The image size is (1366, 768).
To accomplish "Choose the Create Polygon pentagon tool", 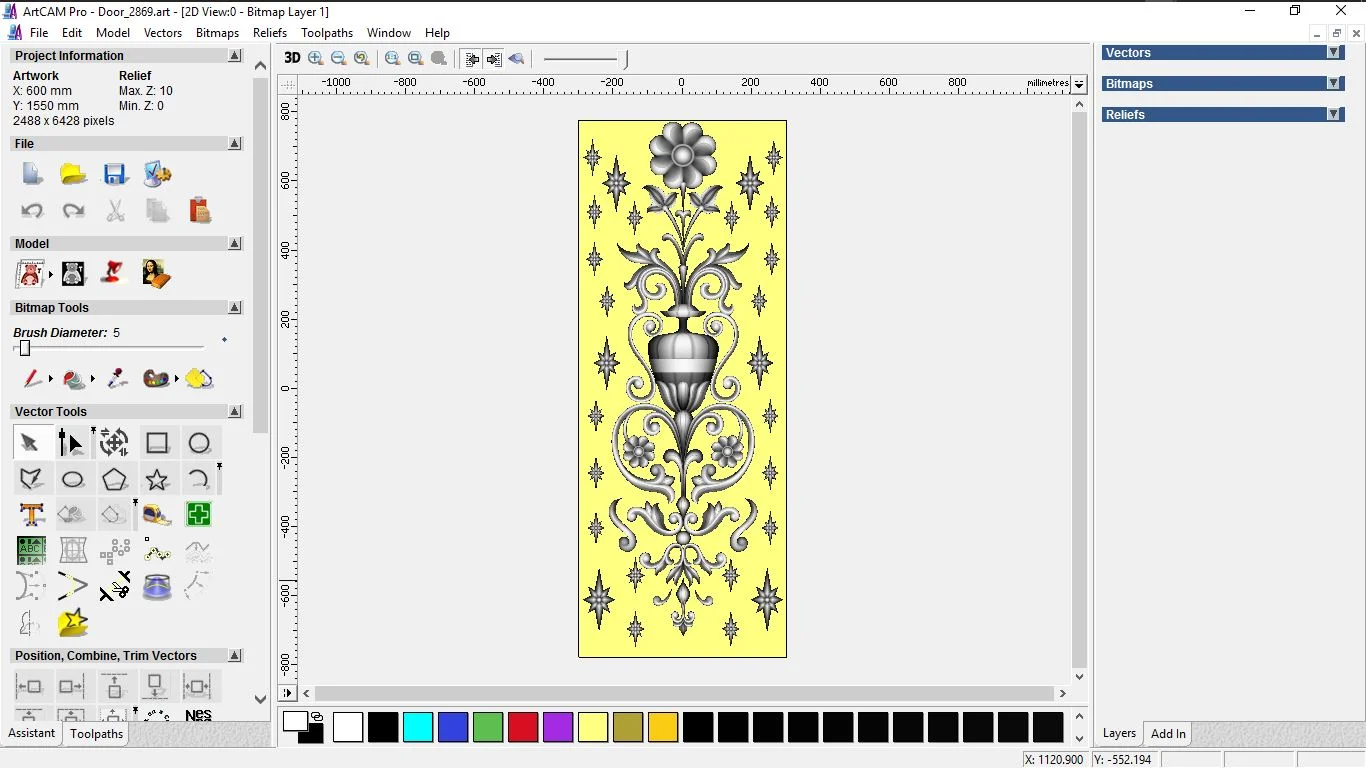I will (x=115, y=480).
